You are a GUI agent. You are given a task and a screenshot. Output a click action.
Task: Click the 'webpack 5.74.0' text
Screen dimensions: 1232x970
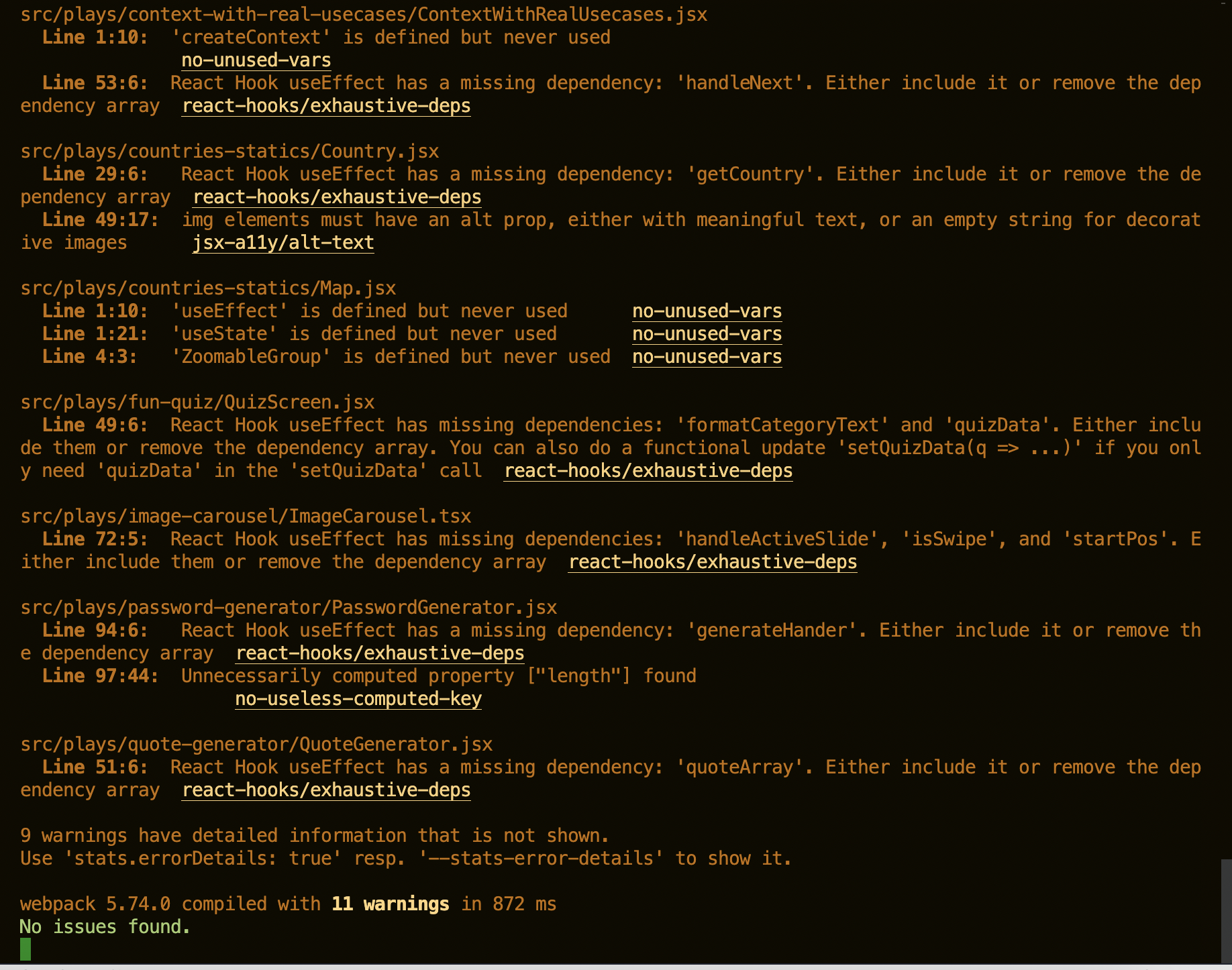[x=95, y=904]
